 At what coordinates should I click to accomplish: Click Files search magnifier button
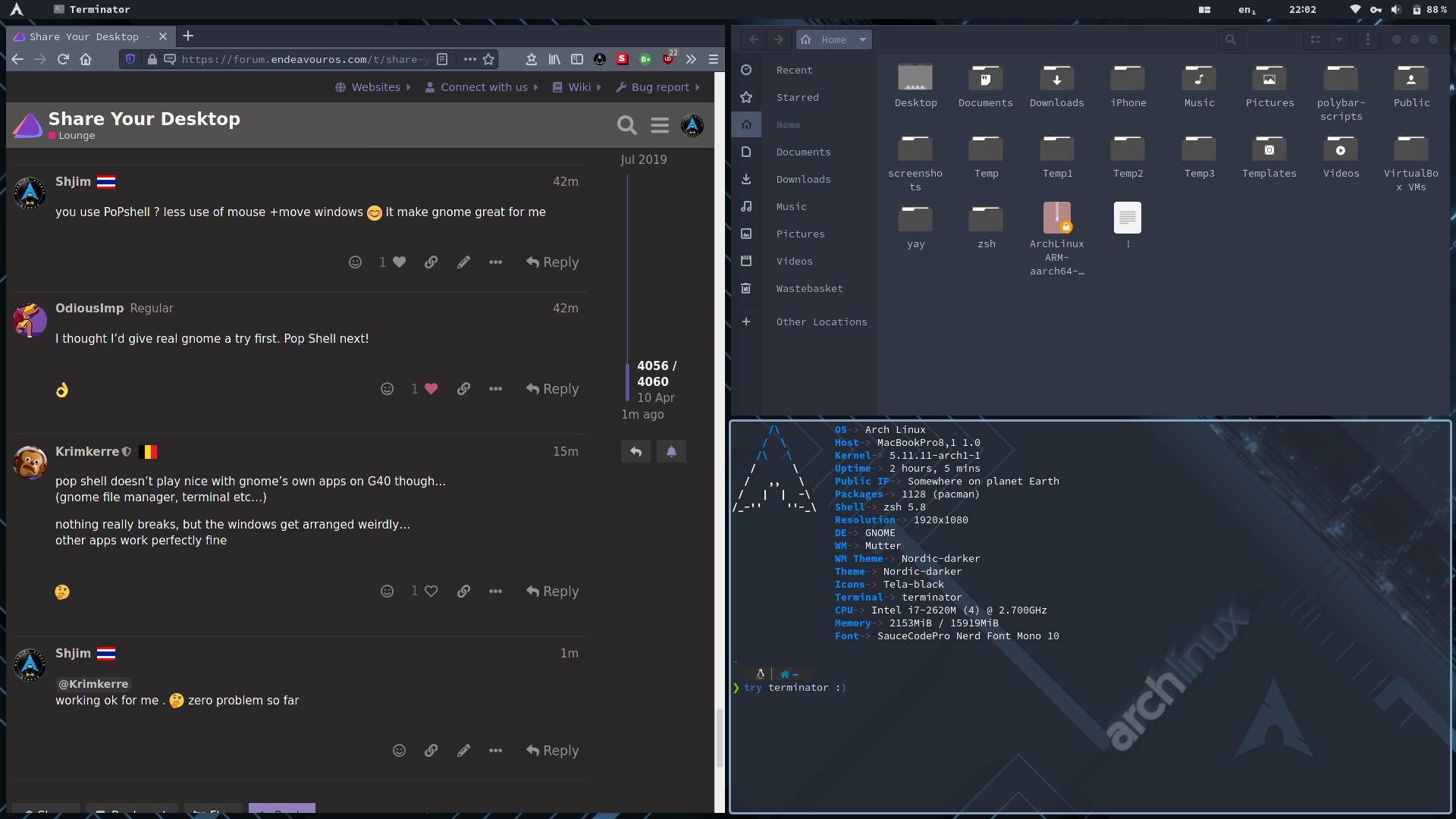point(1231,39)
